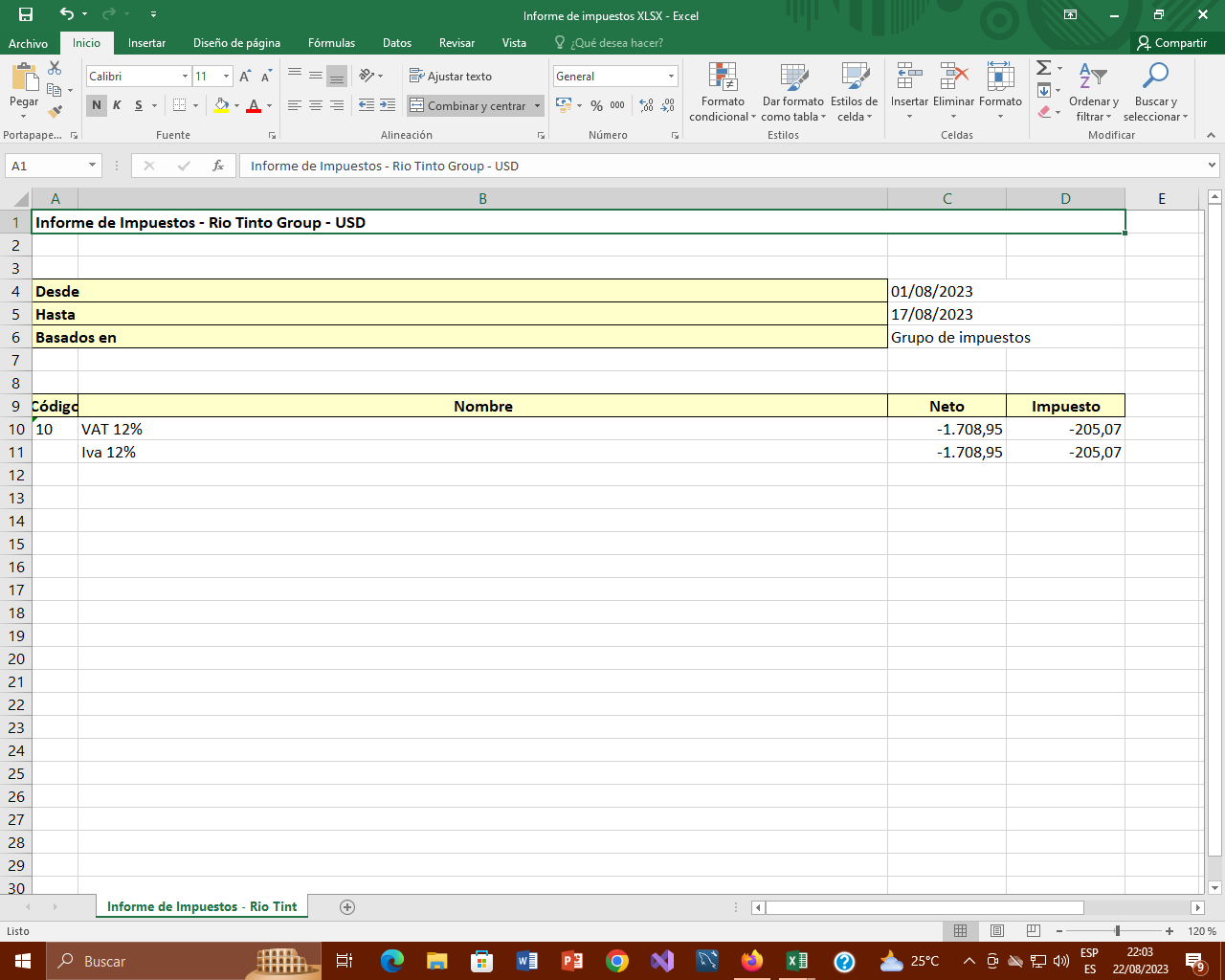1225x980 pixels.
Task: Undo the last action
Action: (66, 14)
